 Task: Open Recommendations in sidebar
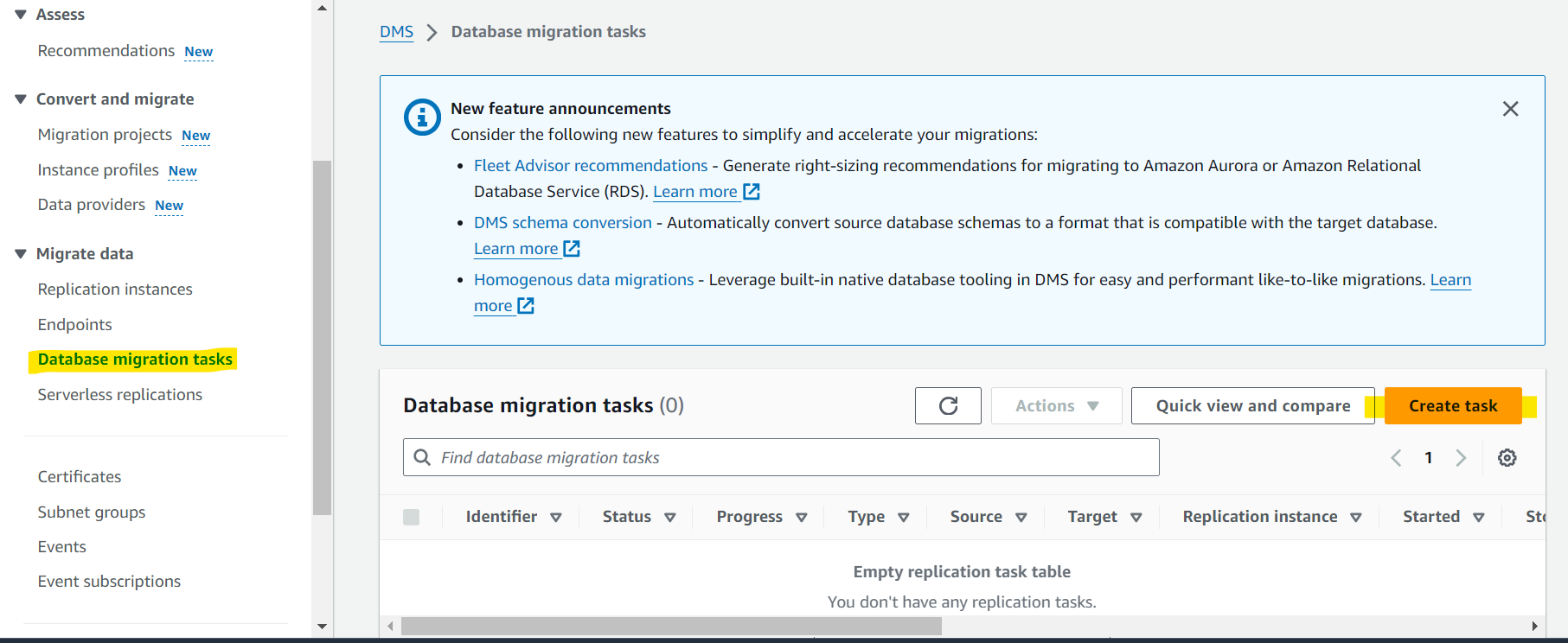106,51
